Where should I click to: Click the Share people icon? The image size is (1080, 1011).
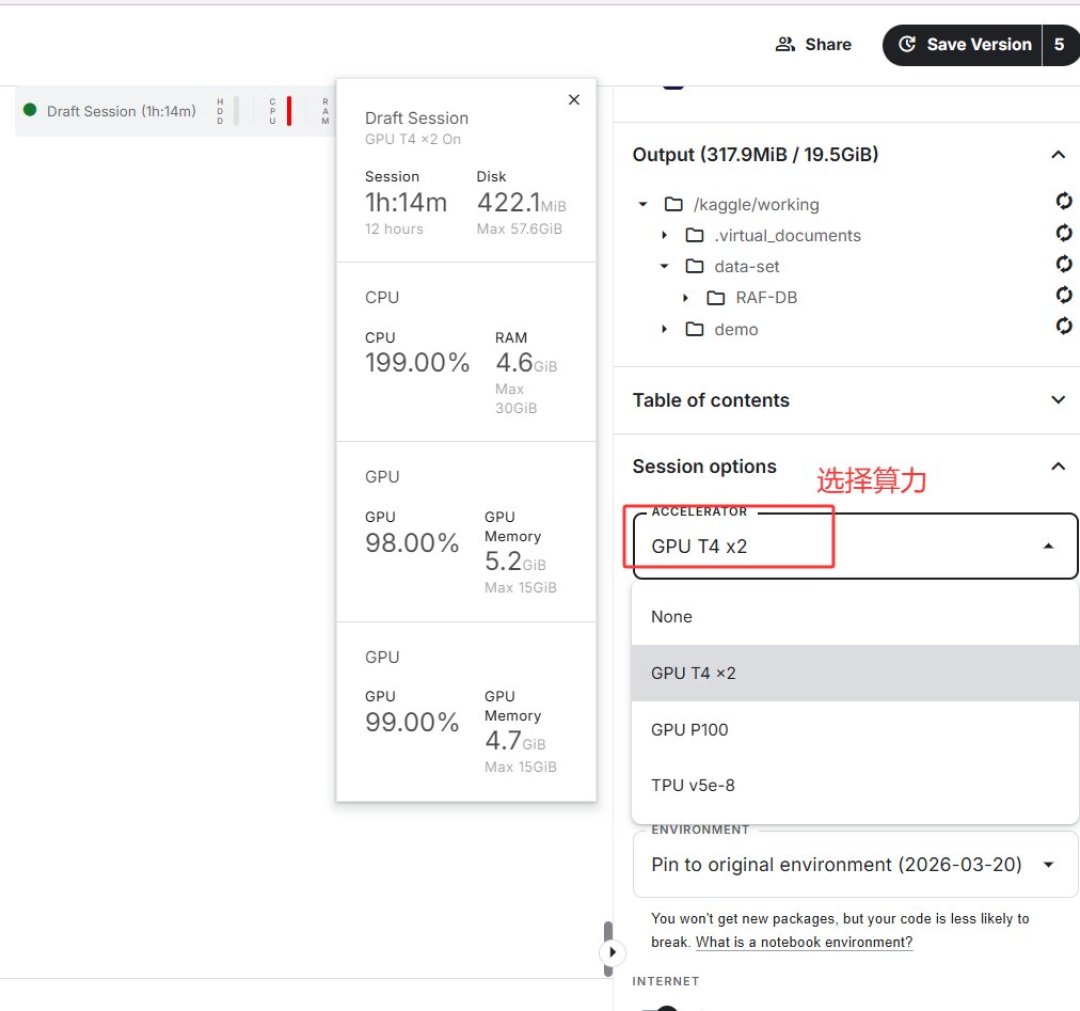pyautogui.click(x=785, y=45)
